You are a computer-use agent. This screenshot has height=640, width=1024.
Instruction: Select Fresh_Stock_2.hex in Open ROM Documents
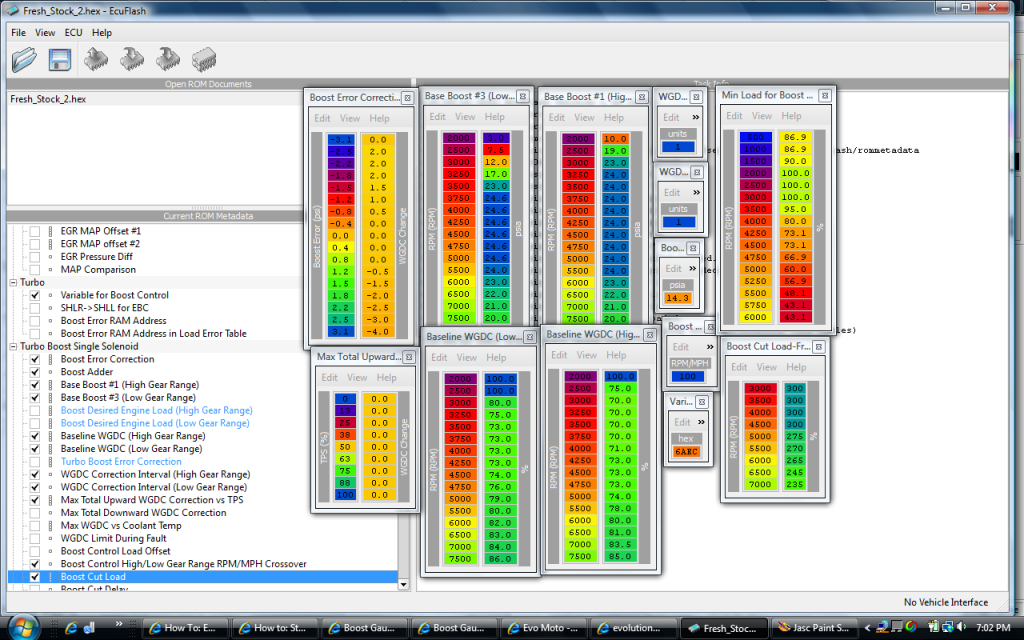pos(48,99)
